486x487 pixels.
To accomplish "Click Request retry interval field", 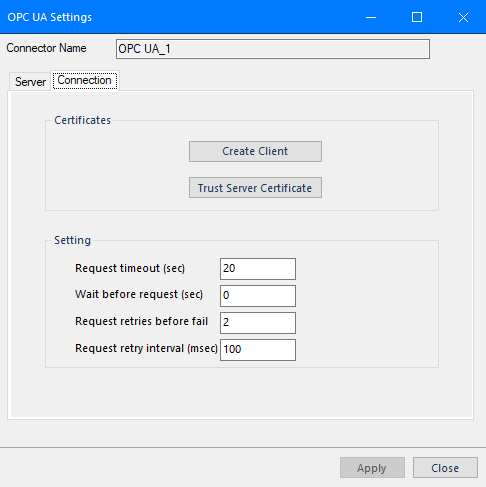I will 258,350.
